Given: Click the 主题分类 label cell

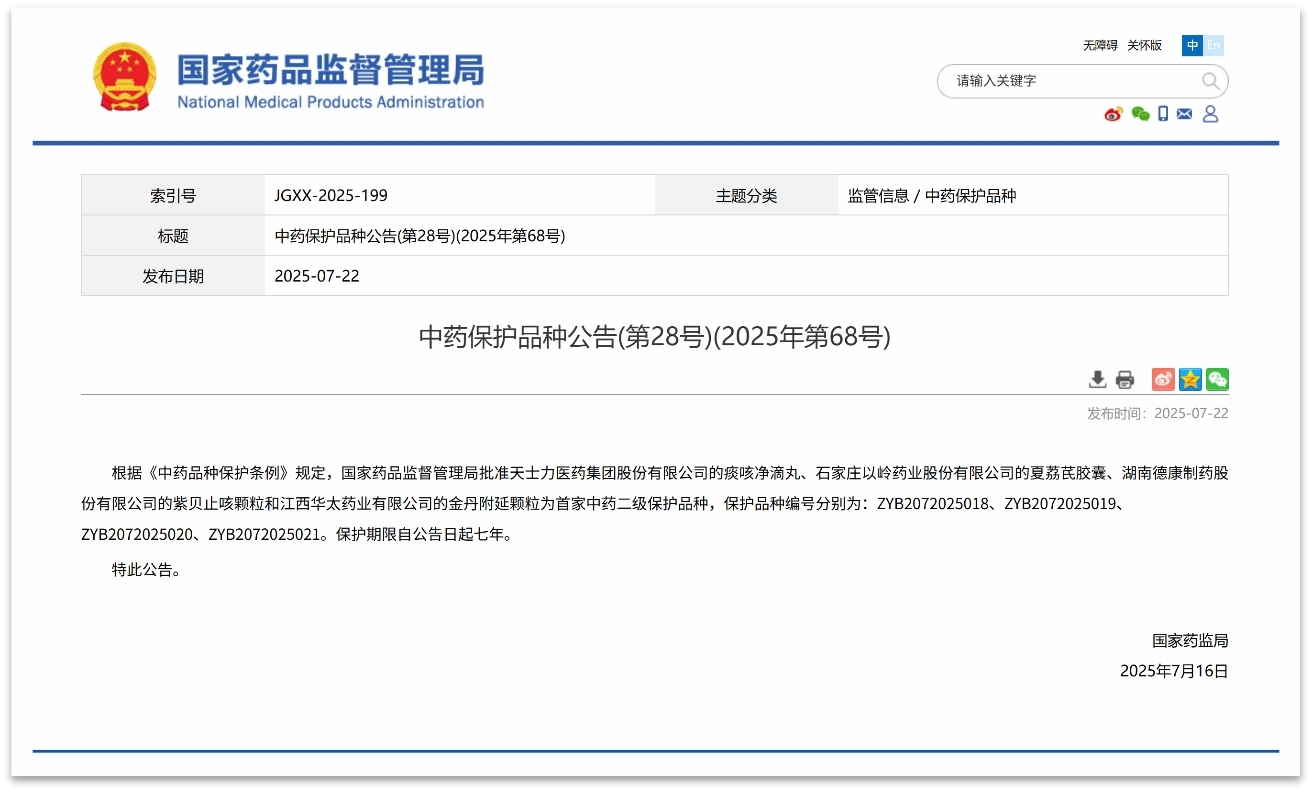Looking at the screenshot, I should click(746, 196).
